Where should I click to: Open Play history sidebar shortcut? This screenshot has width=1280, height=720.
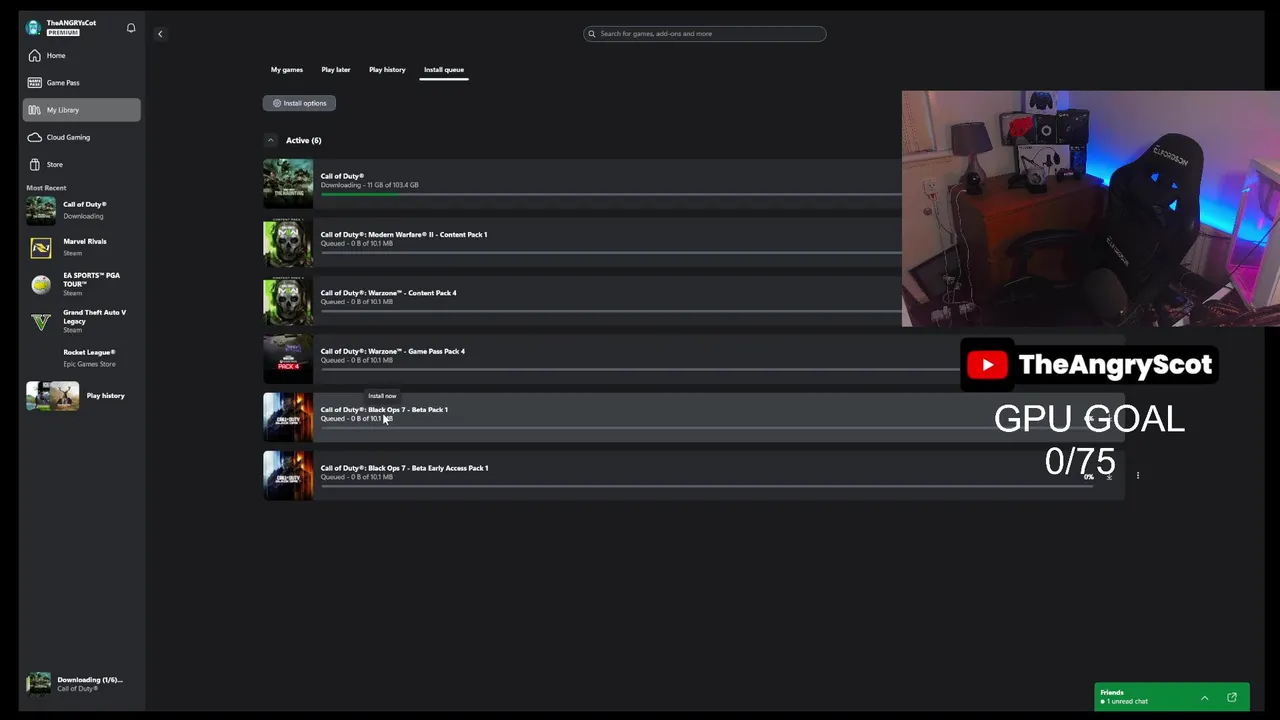tap(82, 396)
